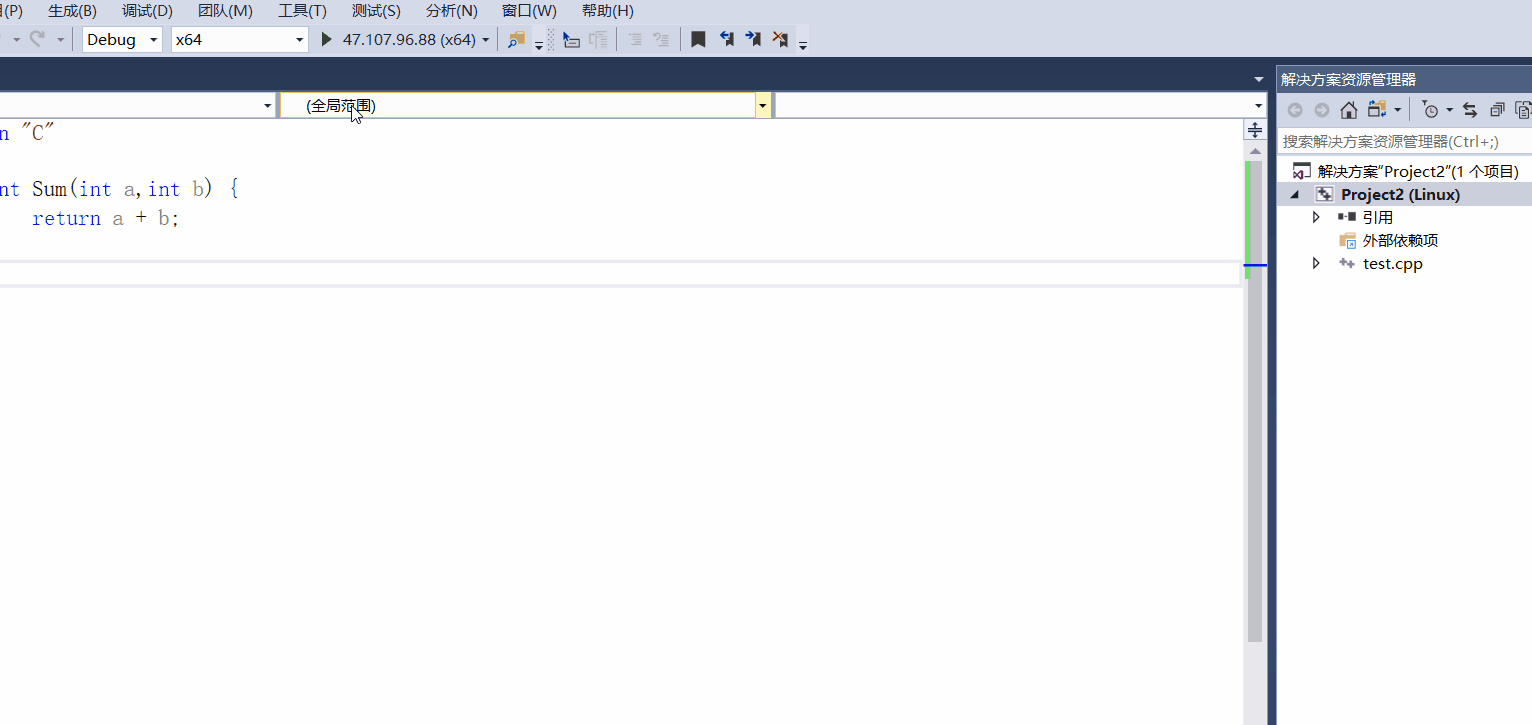Click the show all files icon
This screenshot has width=1532, height=725.
pos(1523,110)
